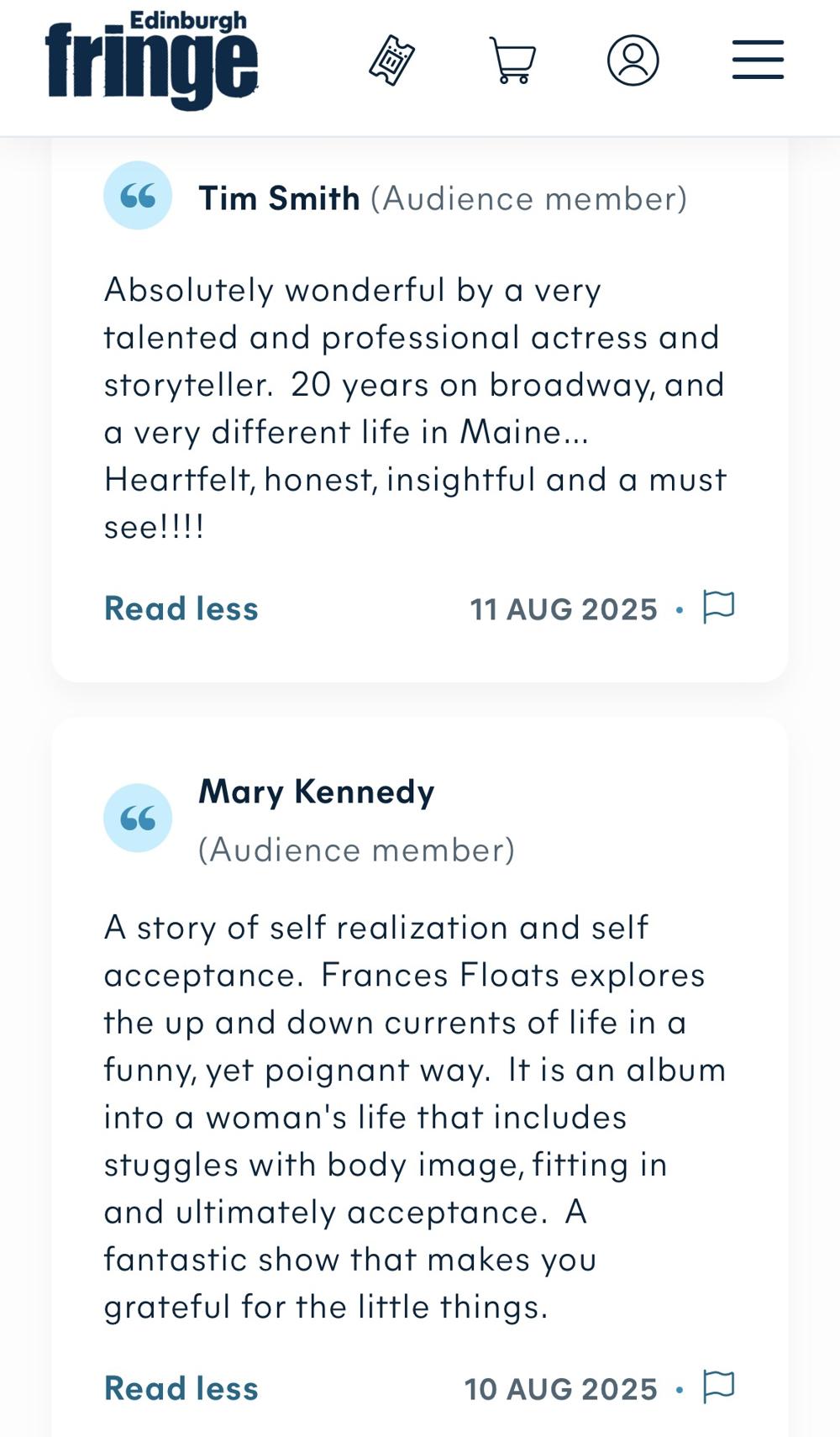Open the hamburger navigation menu
The image size is (840, 1437).
pyautogui.click(x=758, y=61)
